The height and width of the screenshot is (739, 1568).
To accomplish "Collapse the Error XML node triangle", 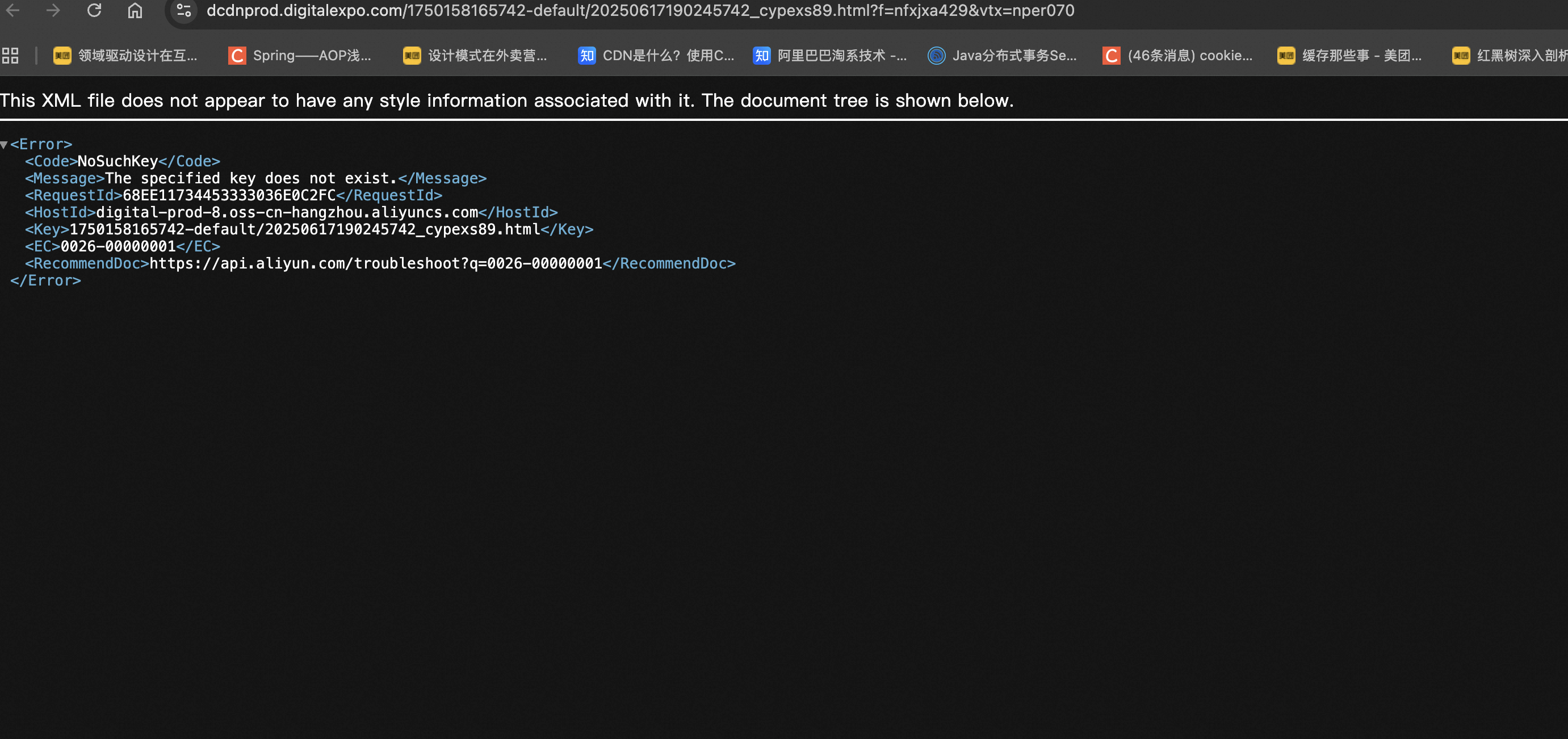I will click(x=5, y=145).
